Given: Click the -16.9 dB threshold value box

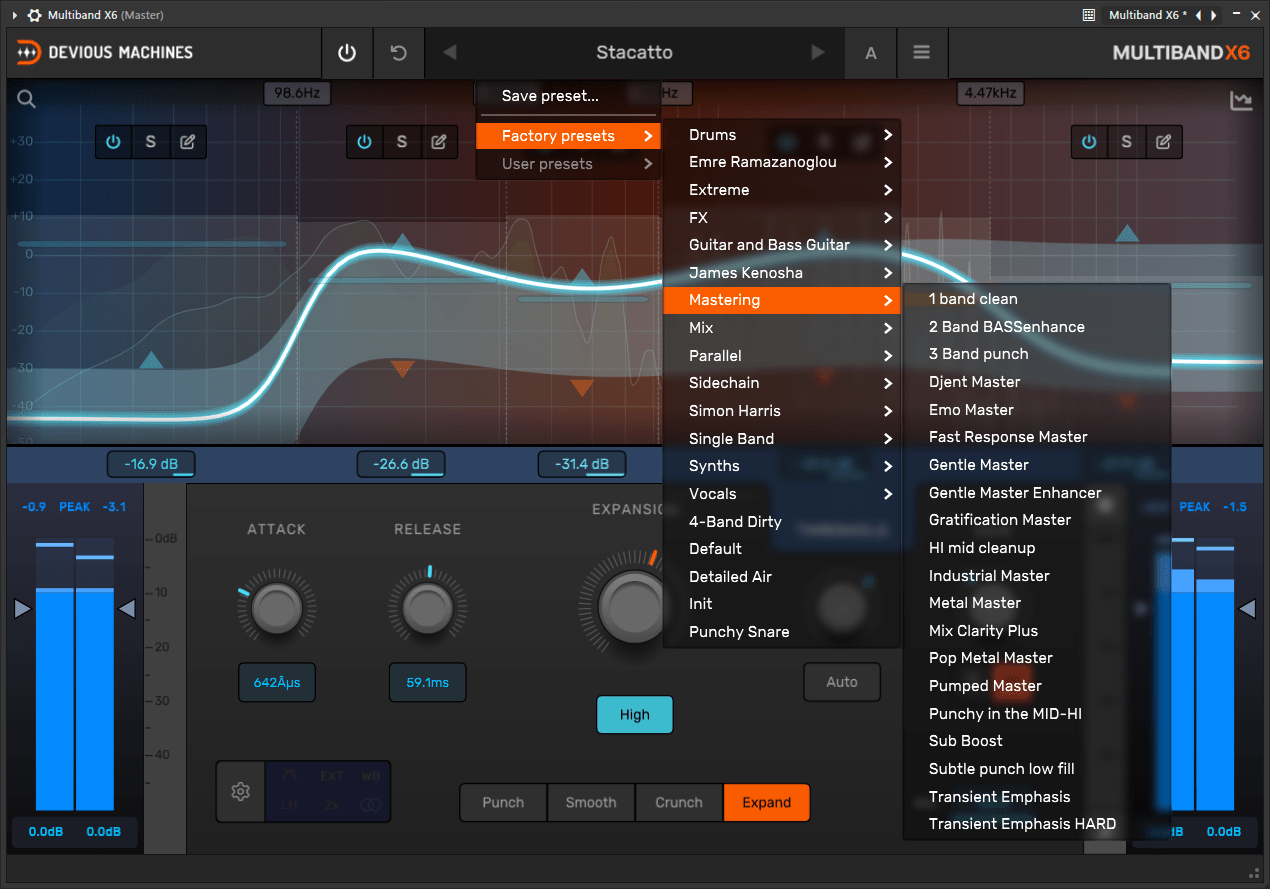Looking at the screenshot, I should tap(151, 464).
